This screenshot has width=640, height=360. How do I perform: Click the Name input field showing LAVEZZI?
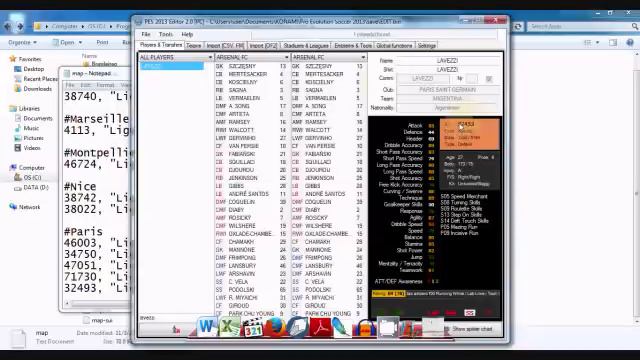pyautogui.click(x=447, y=61)
